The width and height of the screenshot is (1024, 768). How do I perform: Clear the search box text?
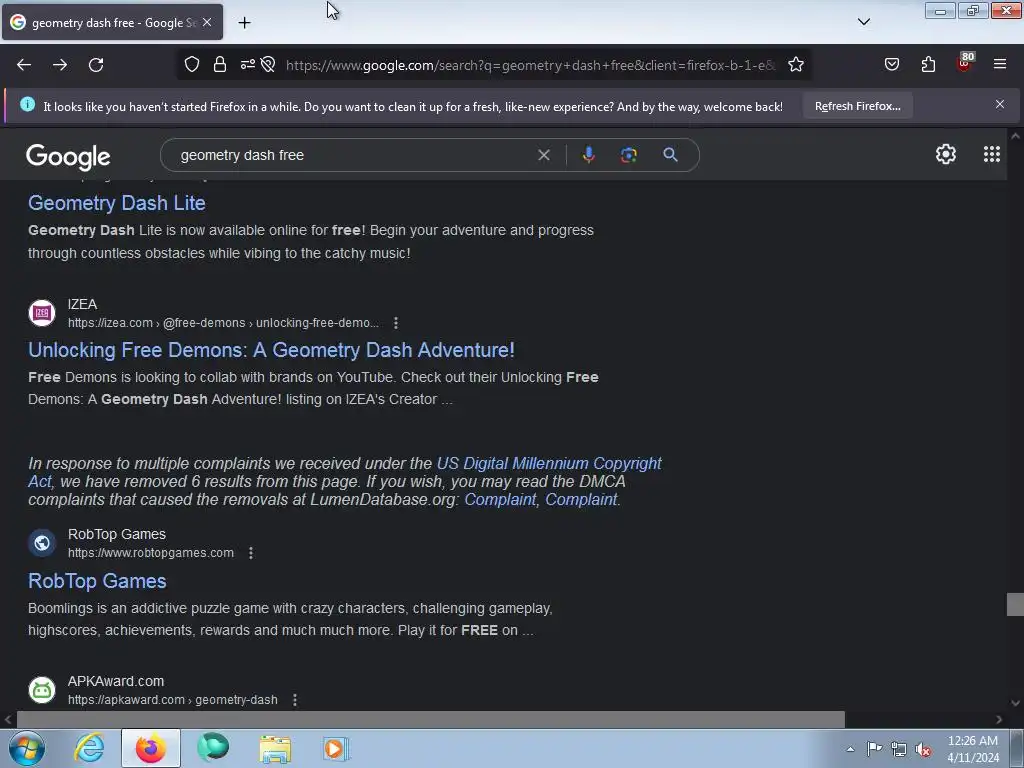pos(543,155)
